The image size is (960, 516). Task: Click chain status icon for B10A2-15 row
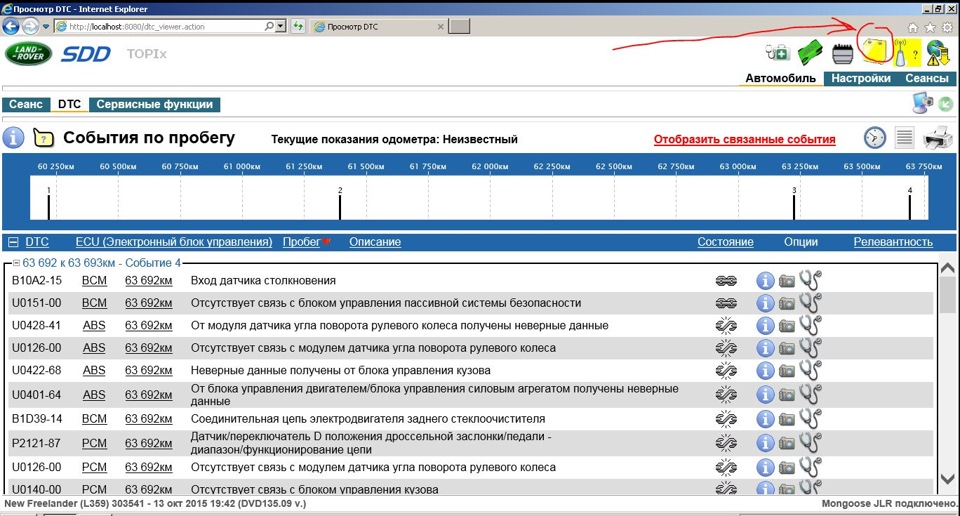[x=726, y=281]
